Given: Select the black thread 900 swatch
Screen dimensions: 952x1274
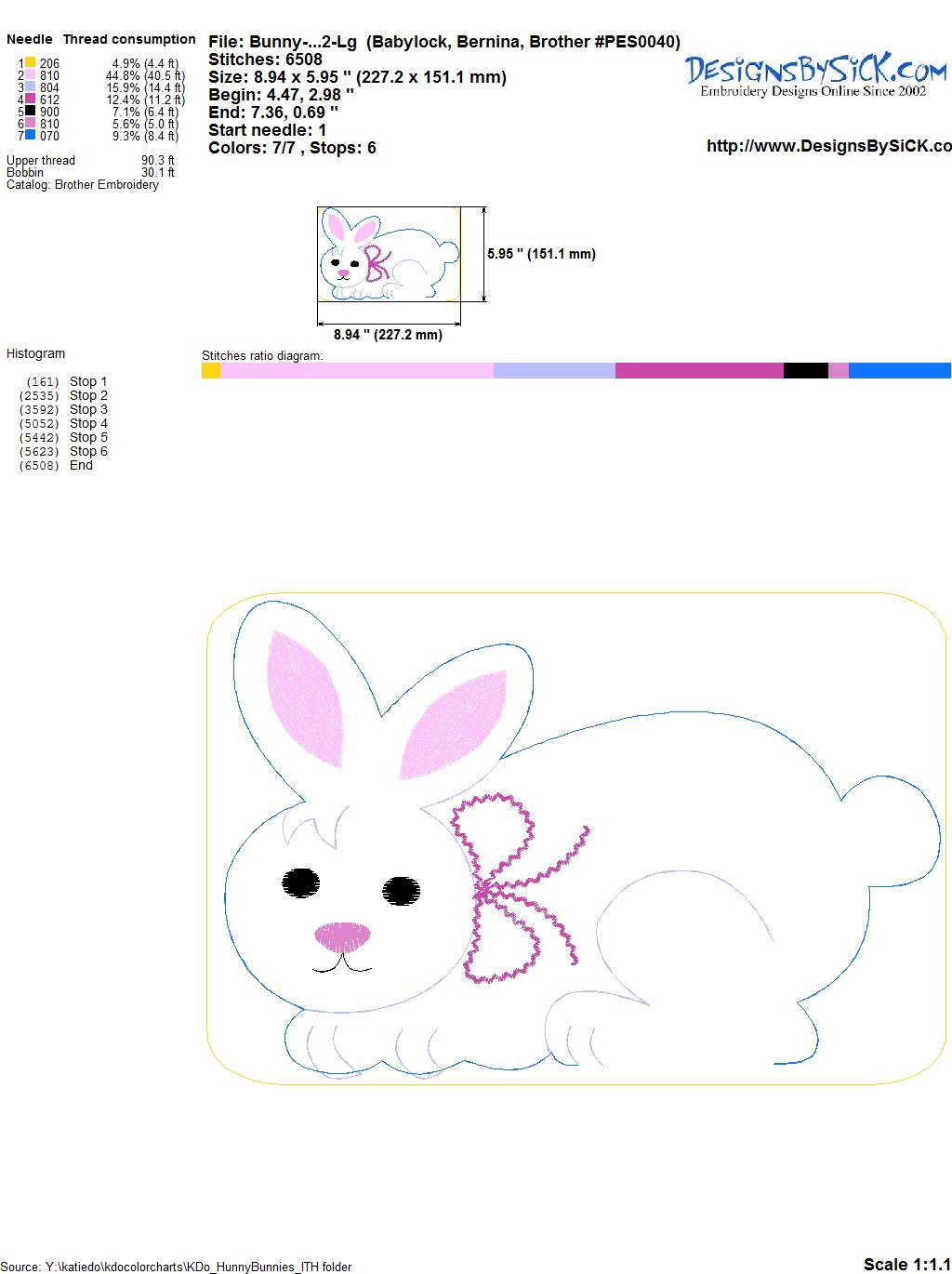Looking at the screenshot, I should tap(31, 112).
